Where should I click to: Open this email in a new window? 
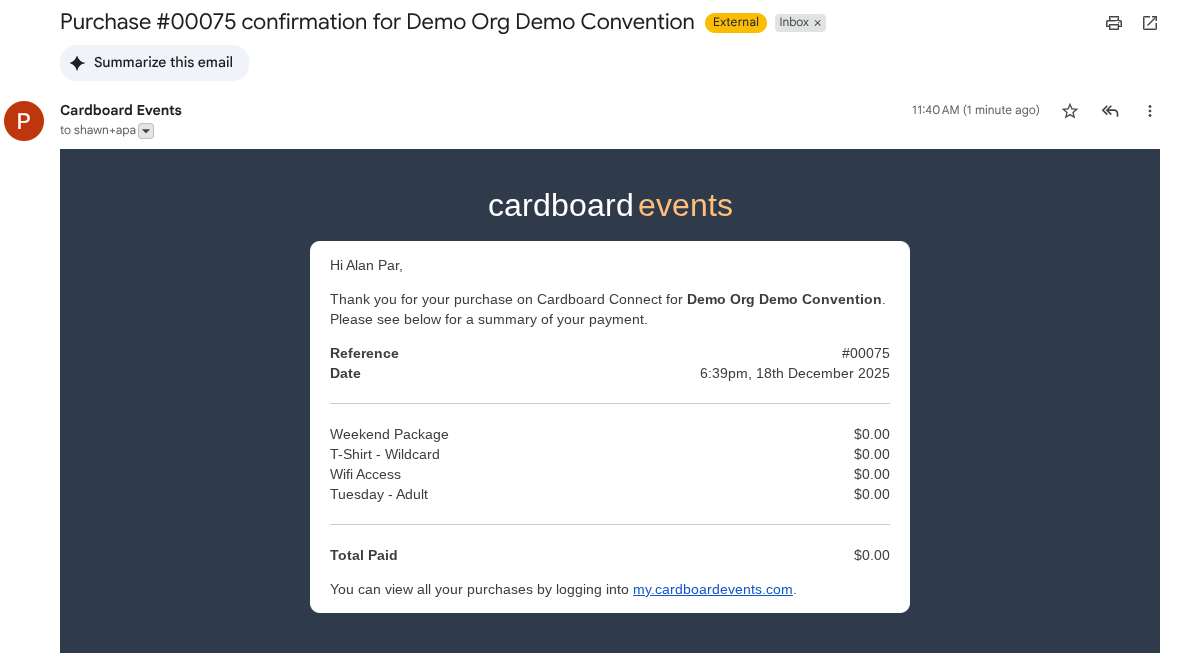[x=1151, y=22]
